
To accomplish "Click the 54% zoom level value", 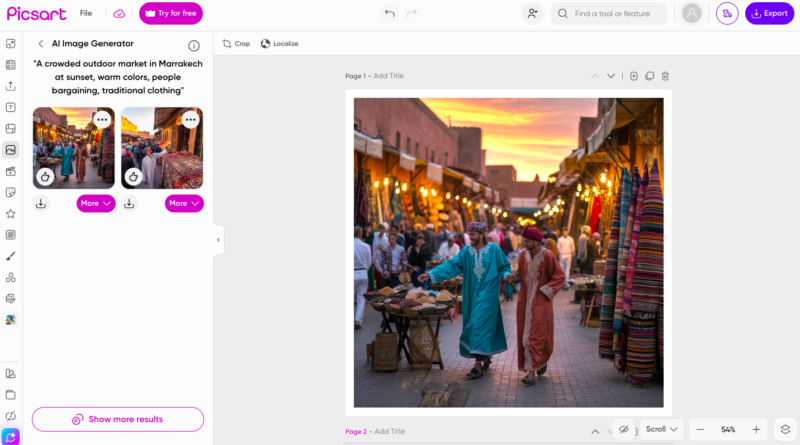I will 728,430.
